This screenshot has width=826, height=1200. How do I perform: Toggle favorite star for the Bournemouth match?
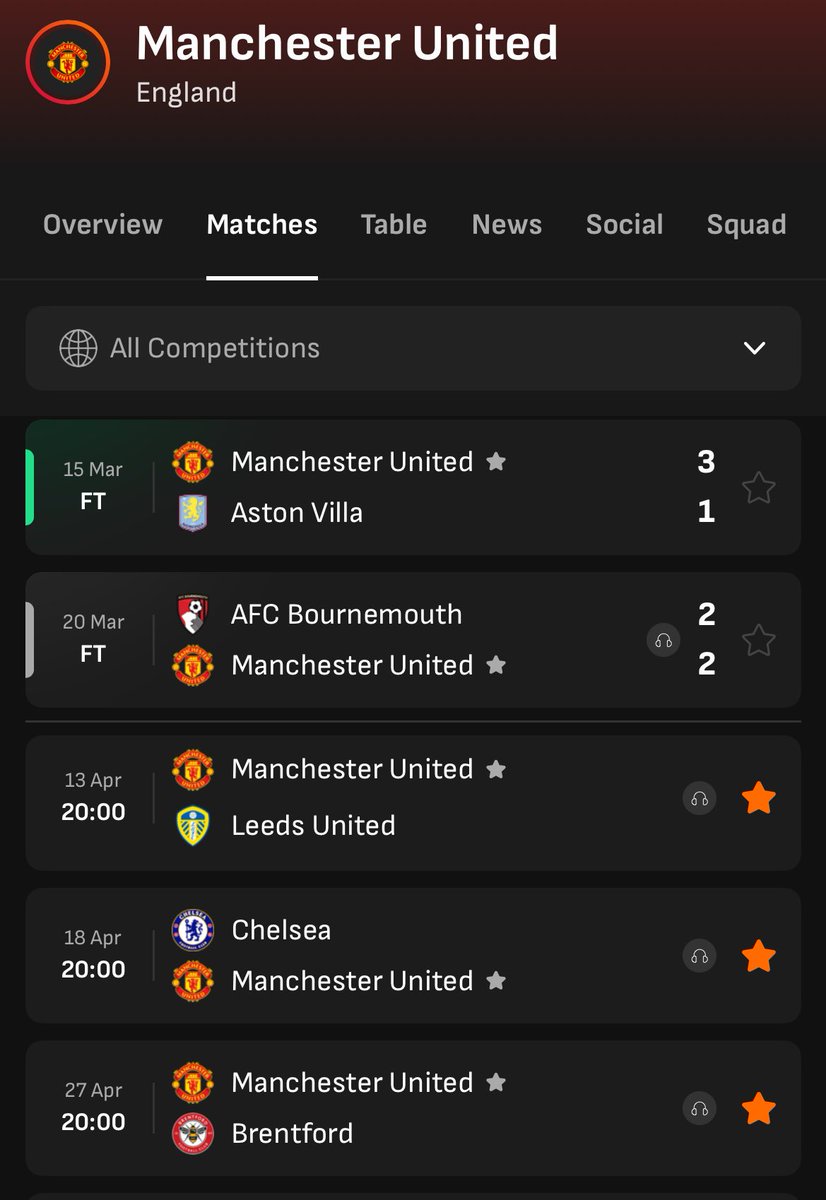[759, 640]
